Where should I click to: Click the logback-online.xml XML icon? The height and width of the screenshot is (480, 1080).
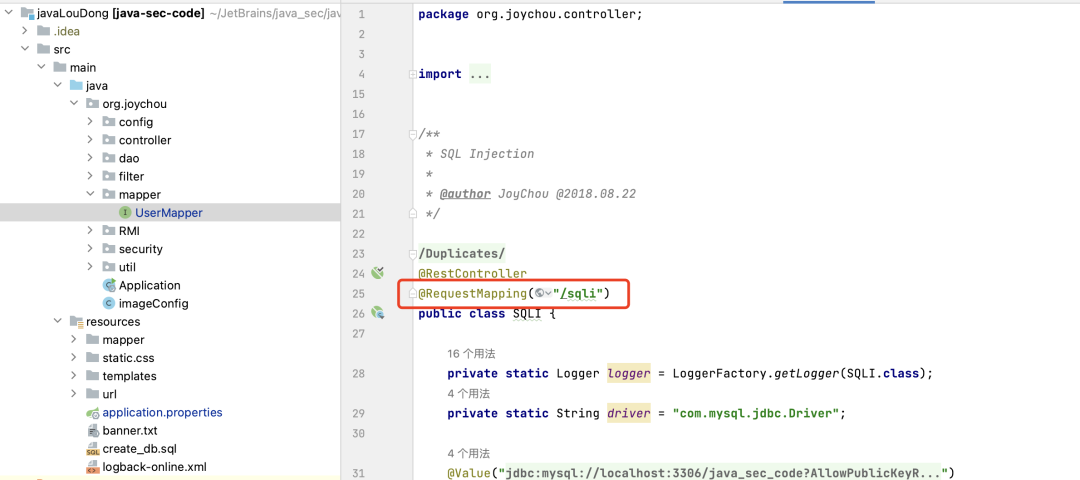92,468
